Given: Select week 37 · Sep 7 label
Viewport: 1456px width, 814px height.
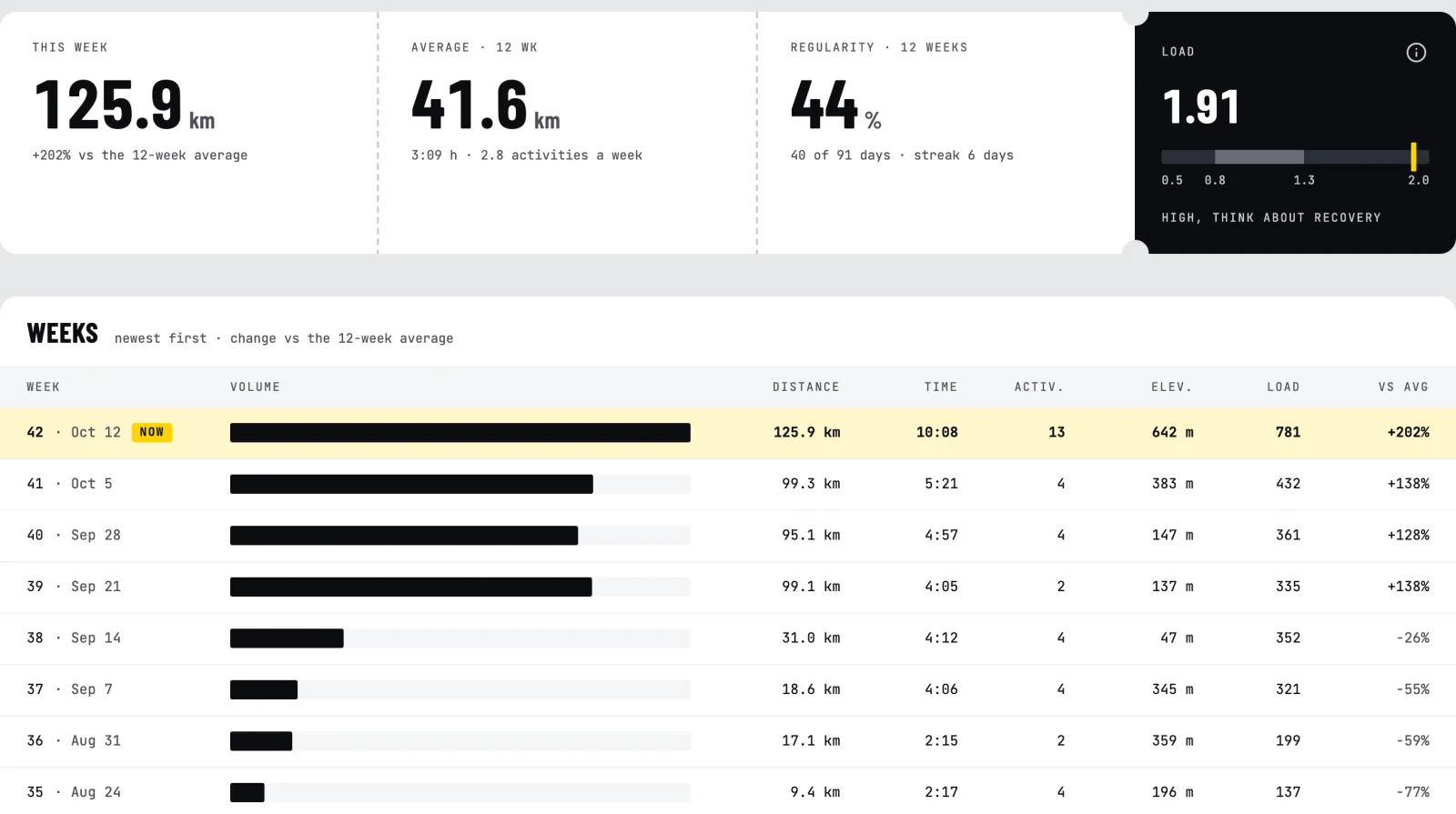Looking at the screenshot, I should [69, 689].
